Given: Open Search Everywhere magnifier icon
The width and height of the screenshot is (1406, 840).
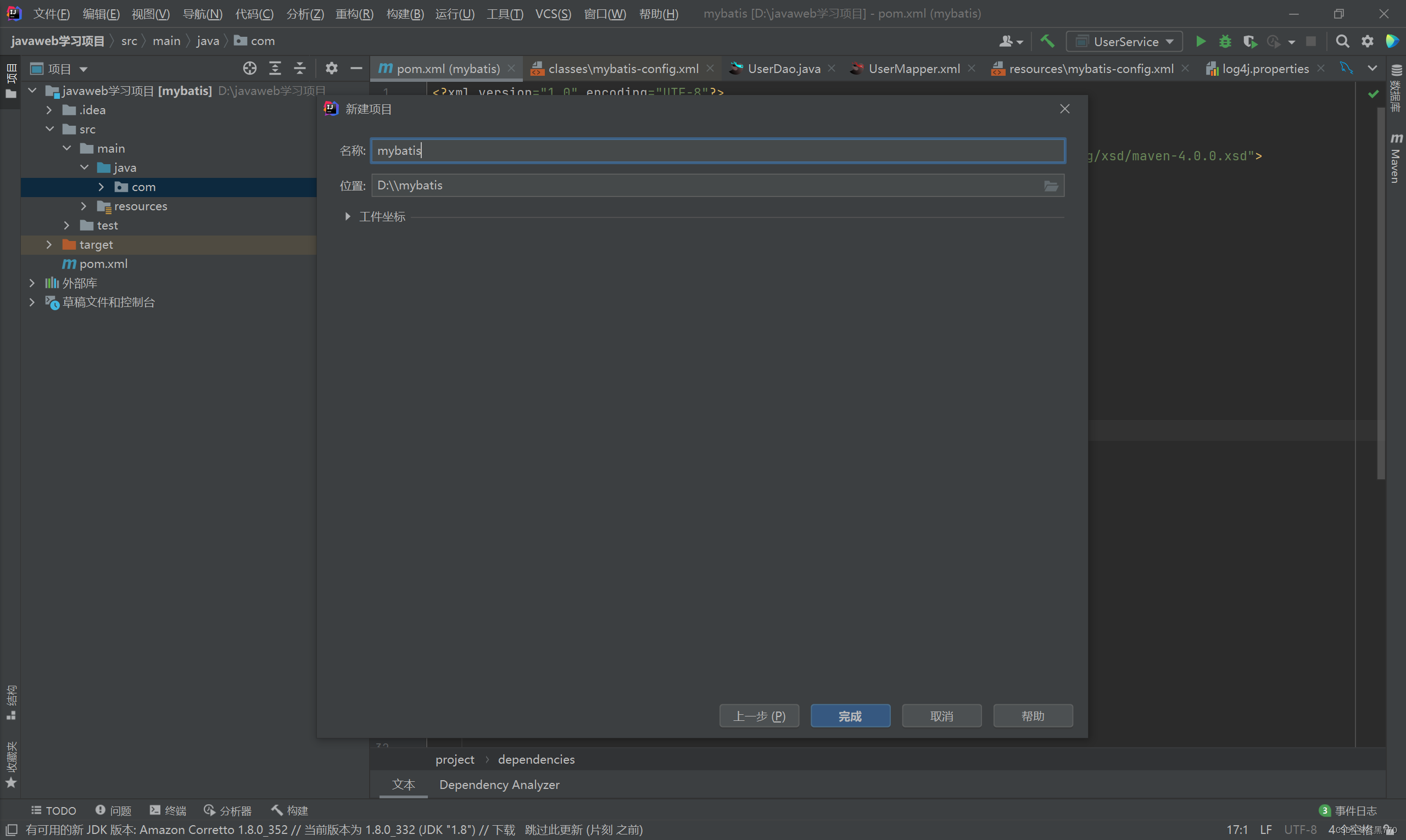Looking at the screenshot, I should pyautogui.click(x=1342, y=41).
